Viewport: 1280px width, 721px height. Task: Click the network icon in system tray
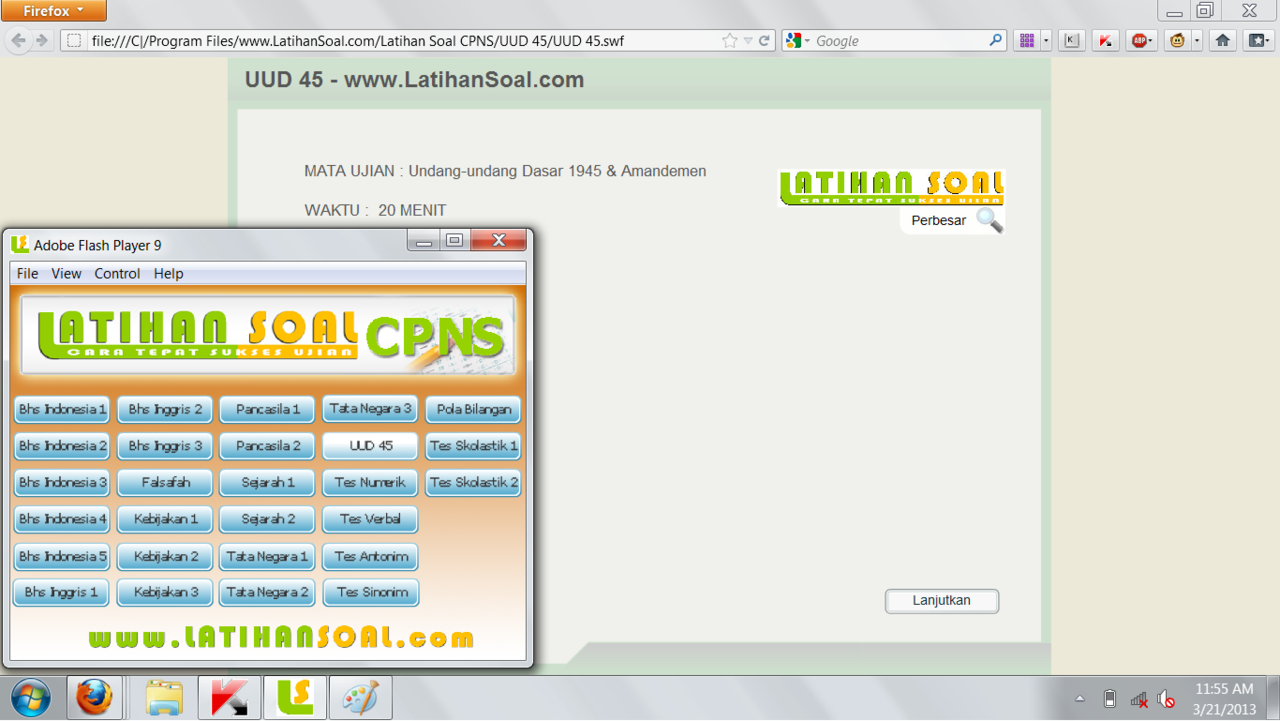click(x=1138, y=698)
